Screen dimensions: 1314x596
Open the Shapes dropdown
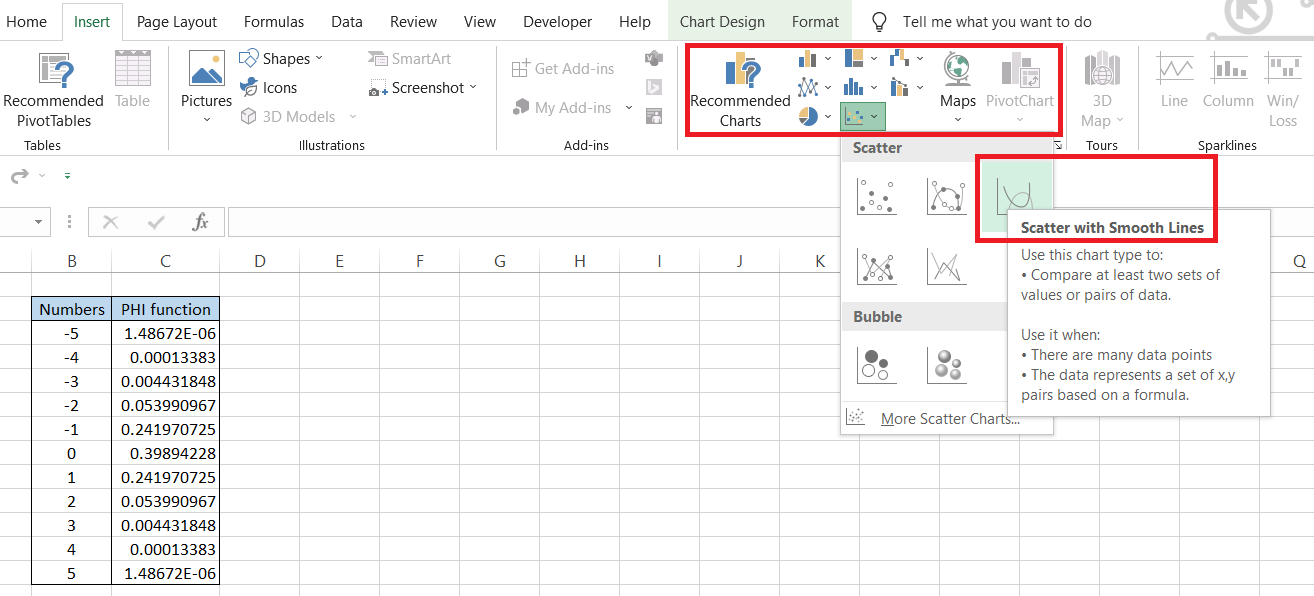click(283, 59)
